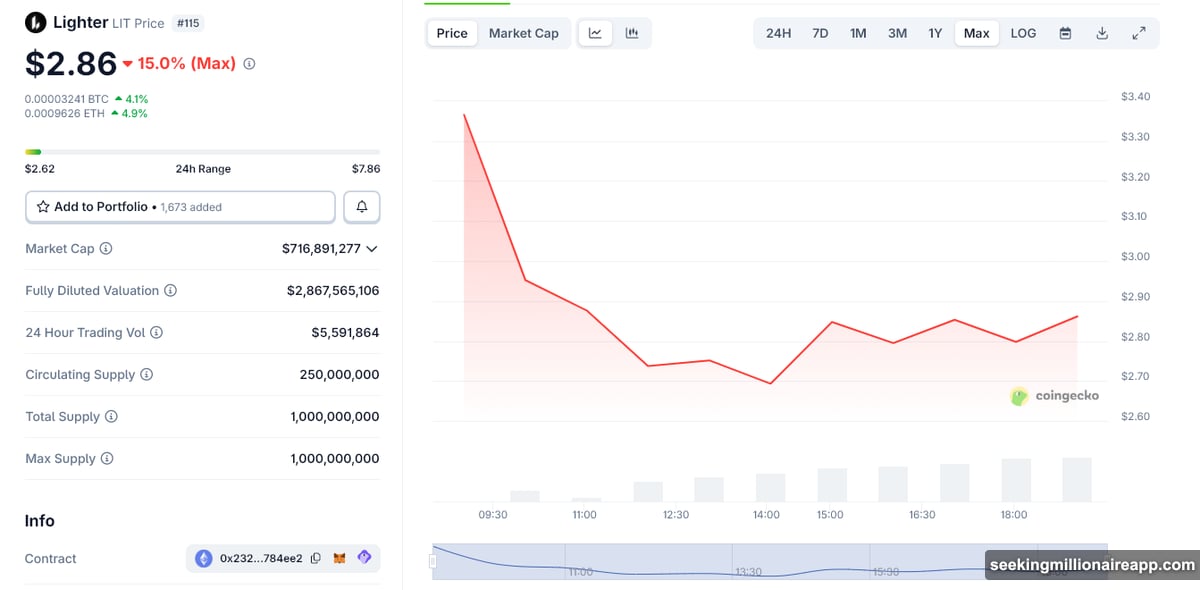This screenshot has width=1200, height=590.
Task: Copy the contract address icon
Action: (x=315, y=558)
